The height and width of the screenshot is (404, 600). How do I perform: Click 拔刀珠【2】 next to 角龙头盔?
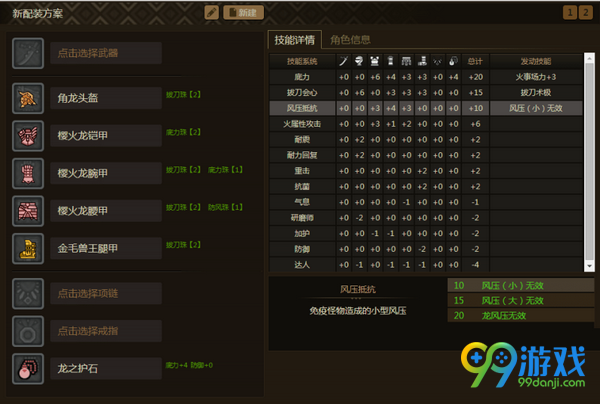183,94
